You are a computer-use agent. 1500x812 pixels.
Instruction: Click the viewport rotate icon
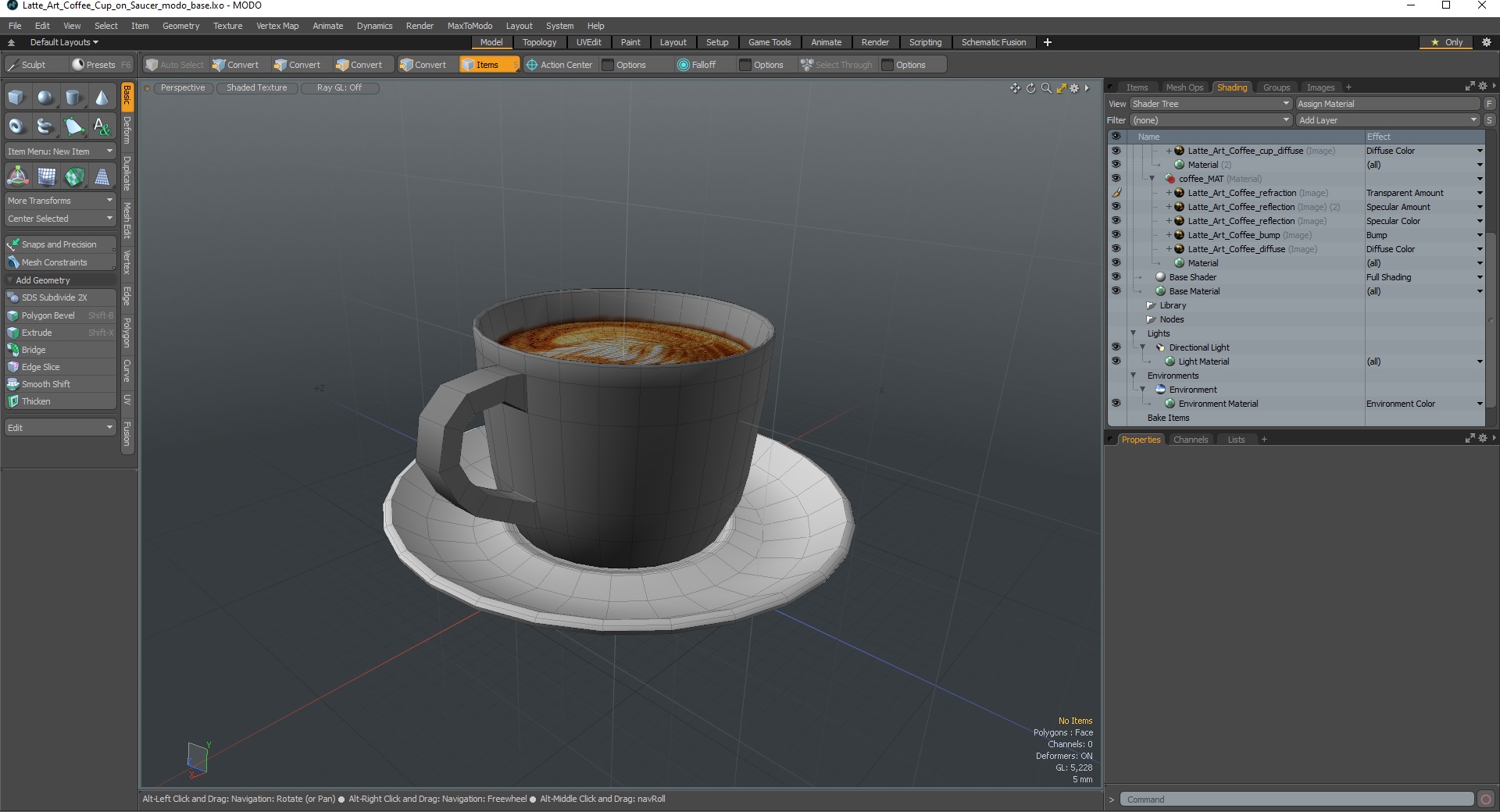1030,88
